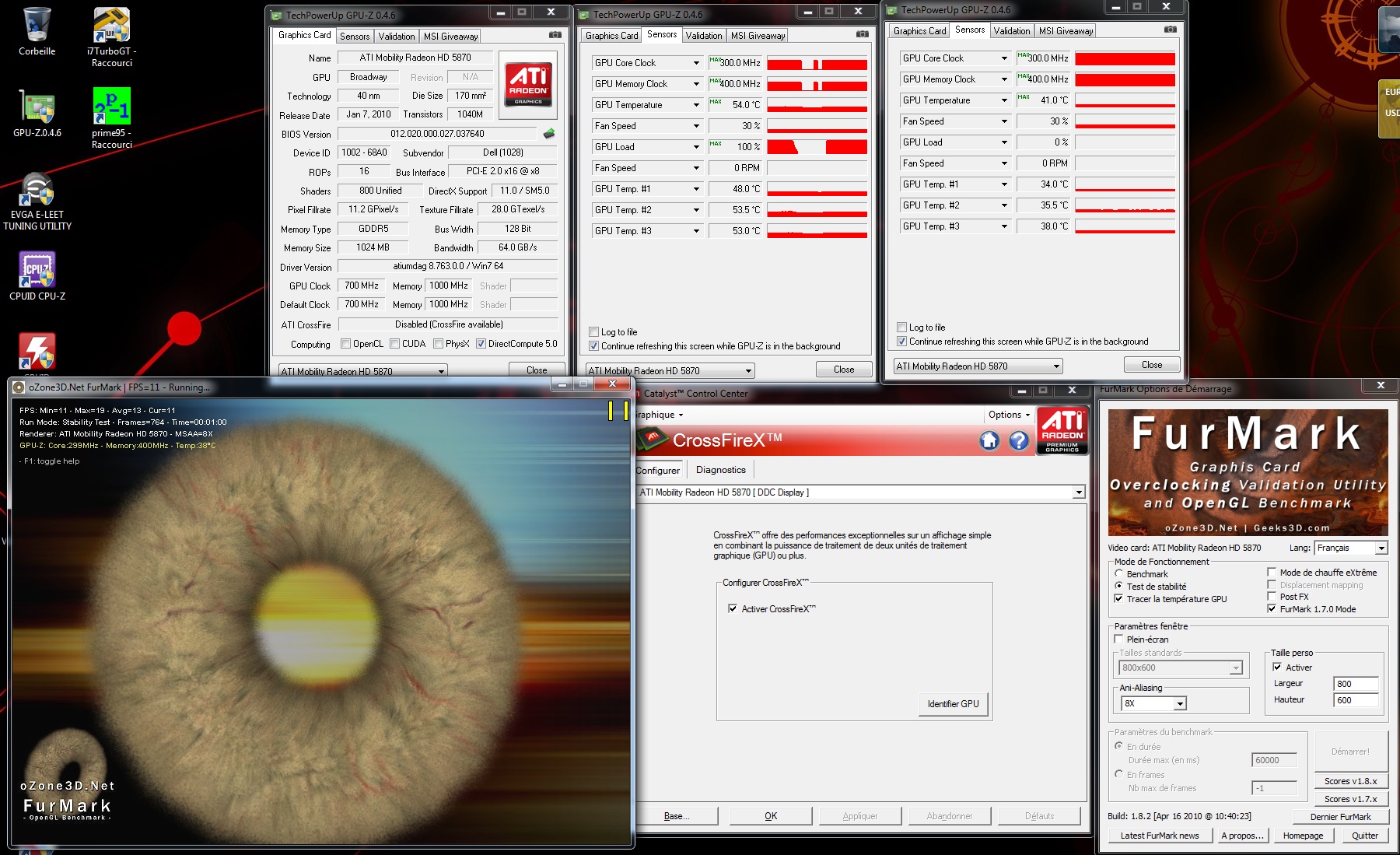Click the GPU Core Clock graph in right GPU-Z
The image size is (1400, 855).
point(1125,58)
